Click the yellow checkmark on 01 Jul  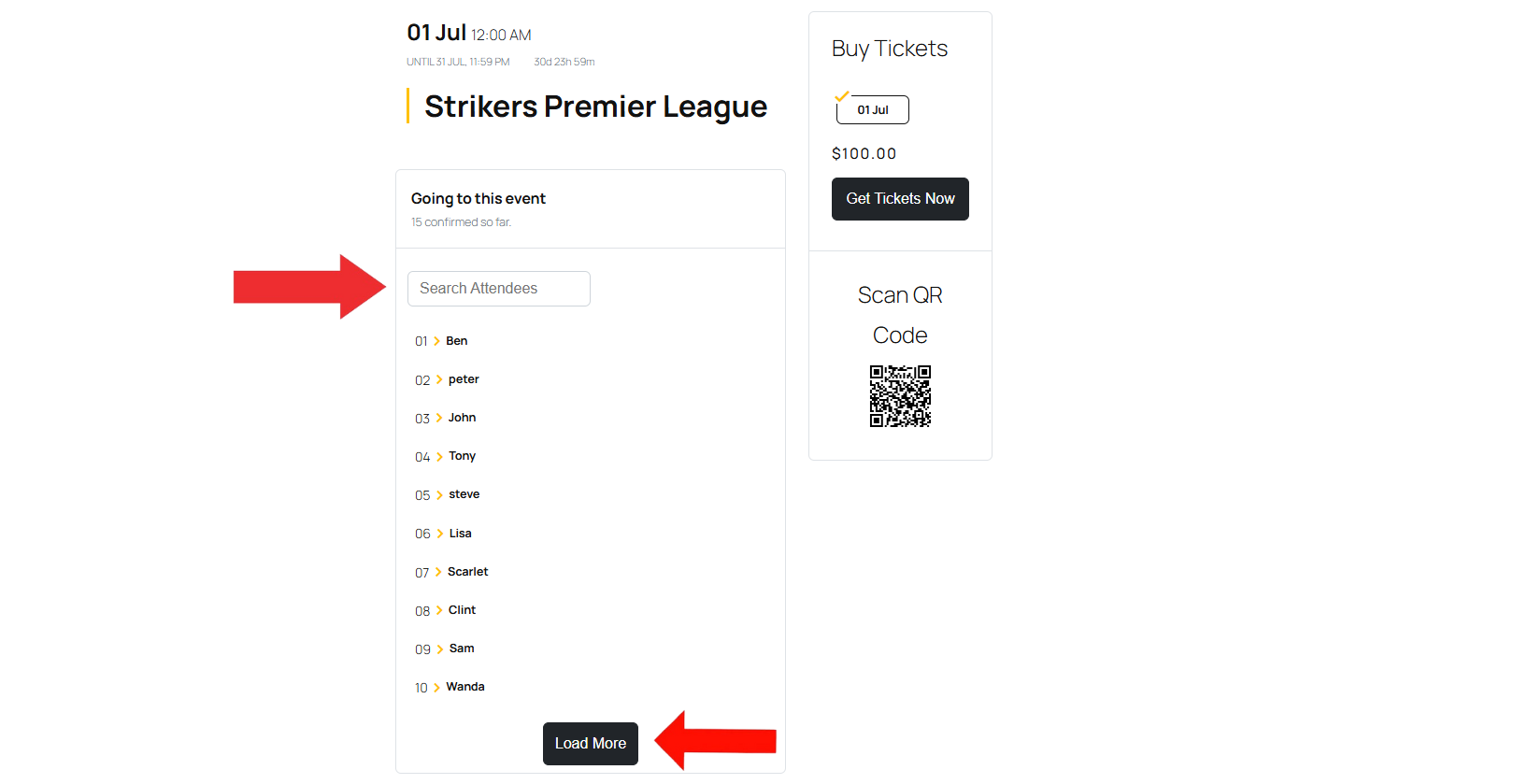(842, 95)
